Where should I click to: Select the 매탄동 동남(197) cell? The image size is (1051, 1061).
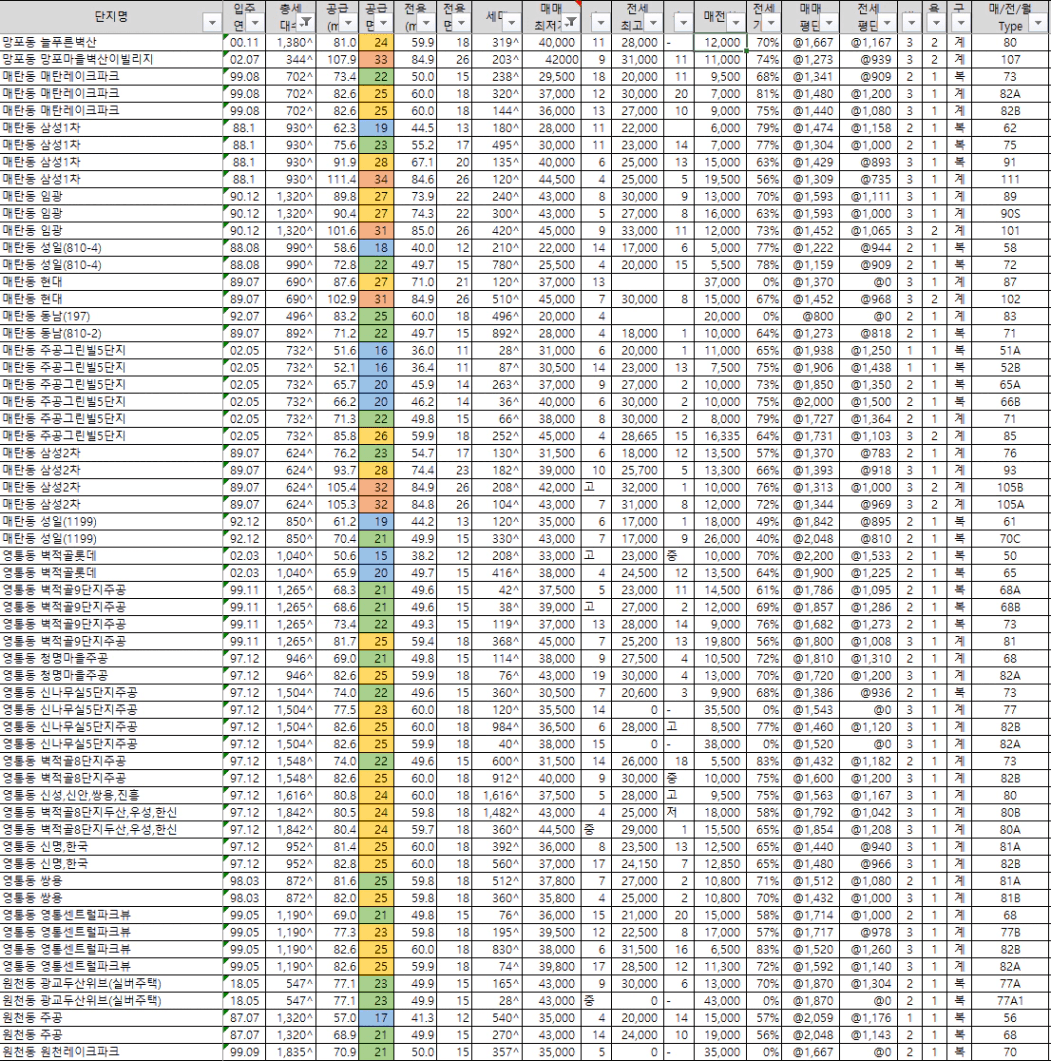111,316
